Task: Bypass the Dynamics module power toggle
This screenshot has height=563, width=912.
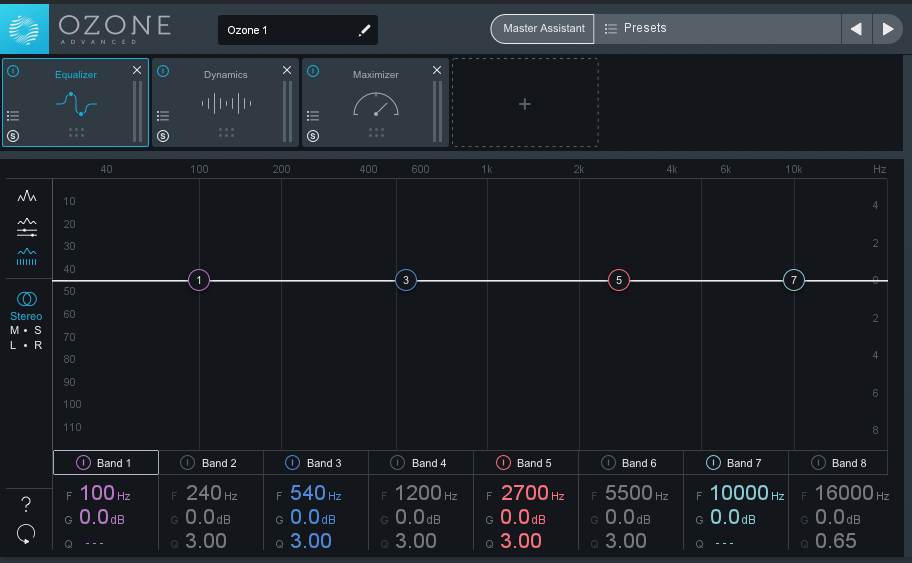Action: 163,71
